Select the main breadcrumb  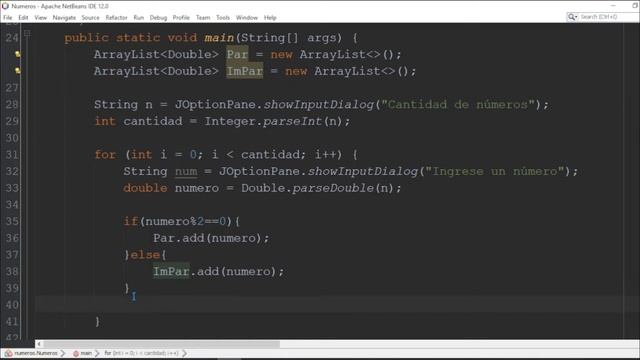86,353
